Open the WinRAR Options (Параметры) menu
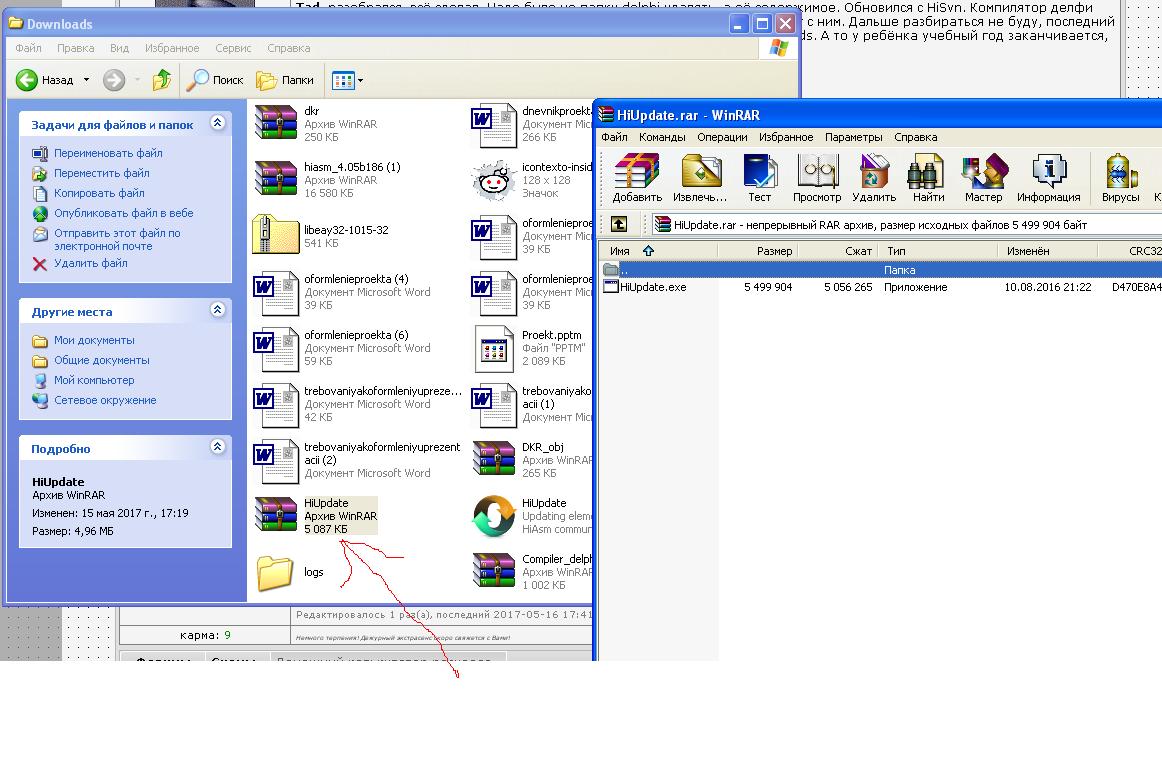Screen dimensions: 1162x784 [854, 137]
